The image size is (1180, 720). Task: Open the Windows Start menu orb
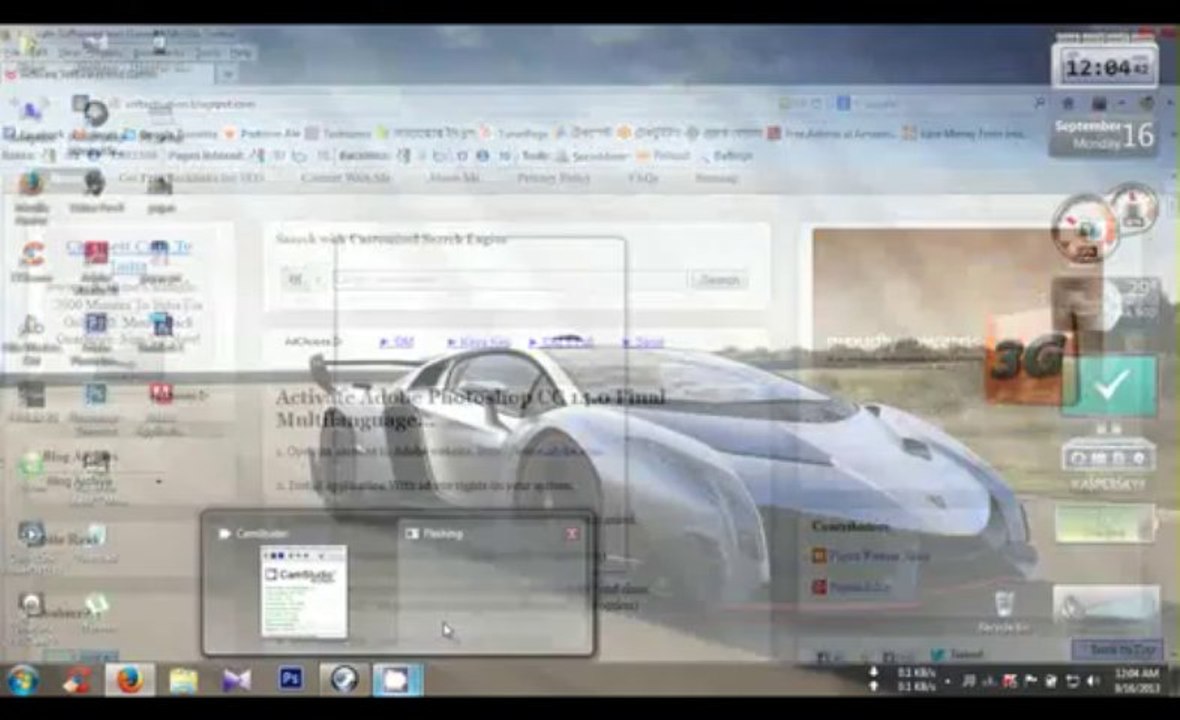pyautogui.click(x=23, y=680)
